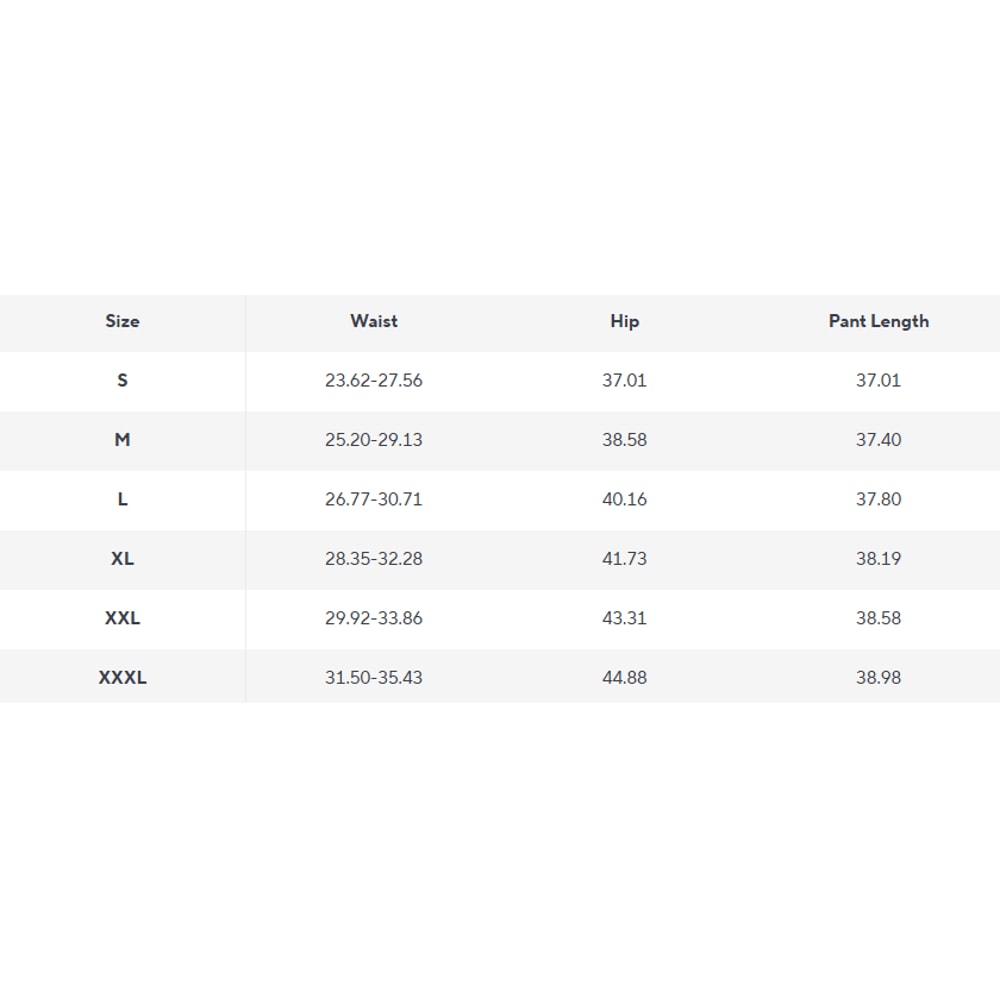Image resolution: width=1000 pixels, height=1000 pixels.
Task: Click waist value 23.62-27.56
Action: (374, 380)
